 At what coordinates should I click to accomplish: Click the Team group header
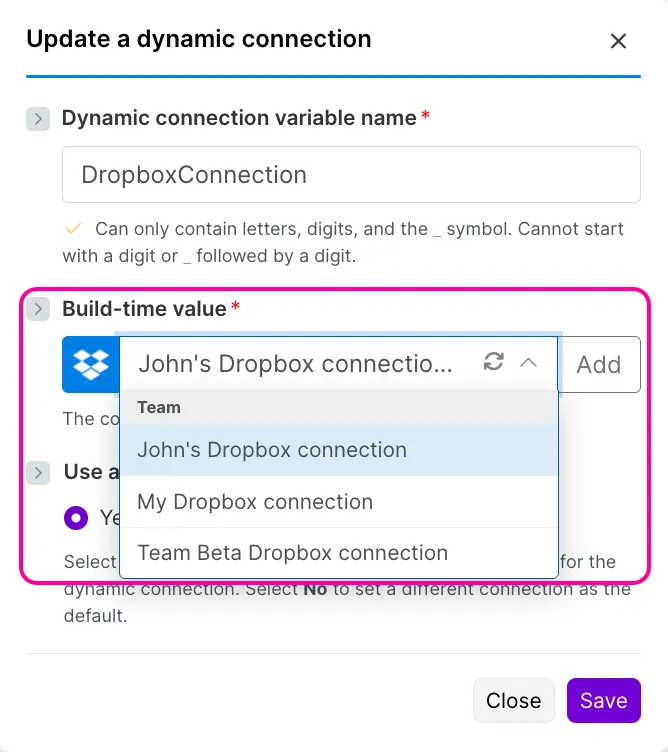pyautogui.click(x=339, y=408)
